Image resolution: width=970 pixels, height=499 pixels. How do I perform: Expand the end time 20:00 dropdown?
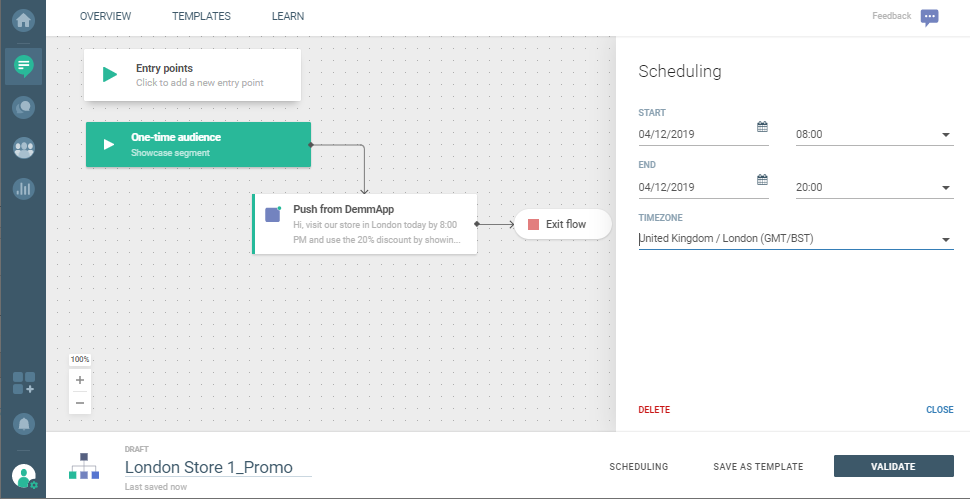(945, 188)
